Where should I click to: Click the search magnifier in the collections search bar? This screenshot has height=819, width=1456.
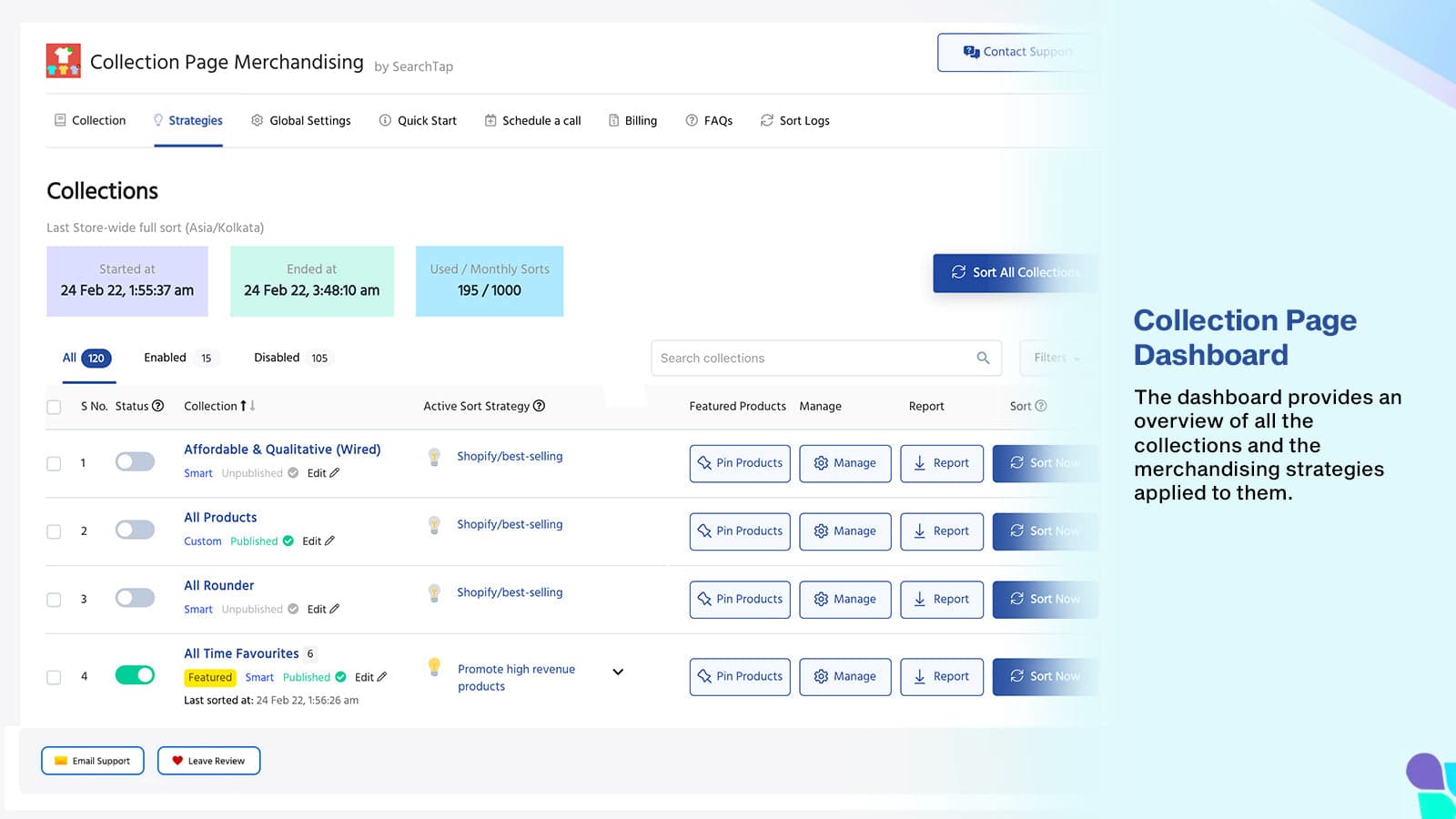(983, 358)
